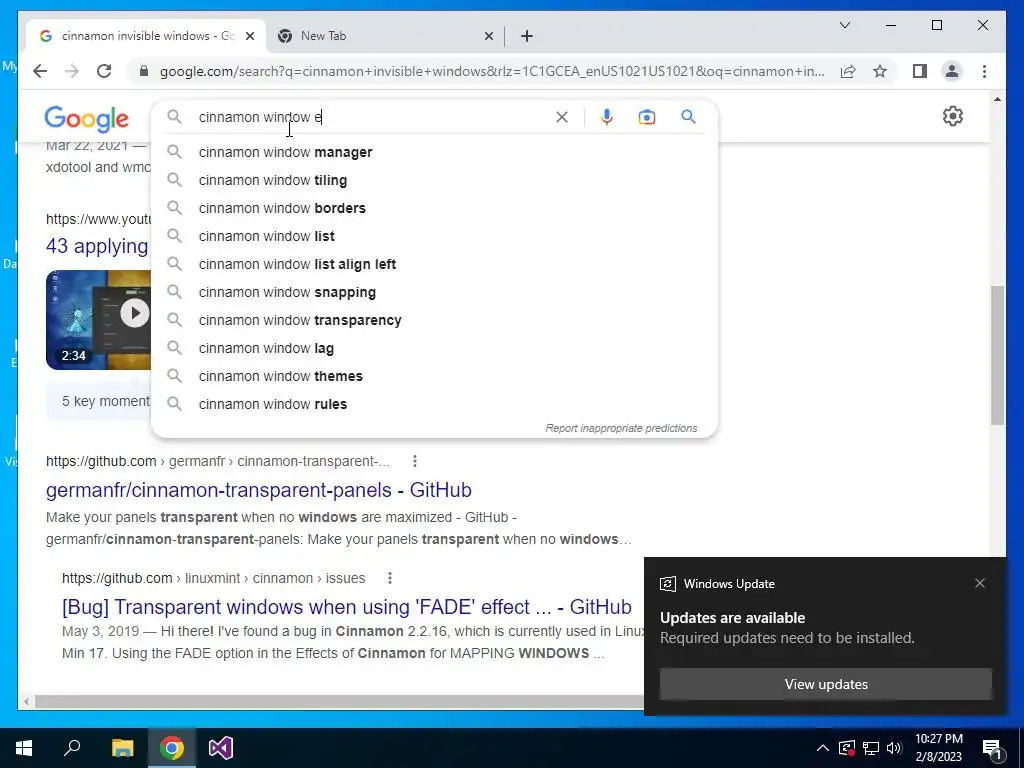
Task: Open the volume control in system tray
Action: (x=894, y=748)
